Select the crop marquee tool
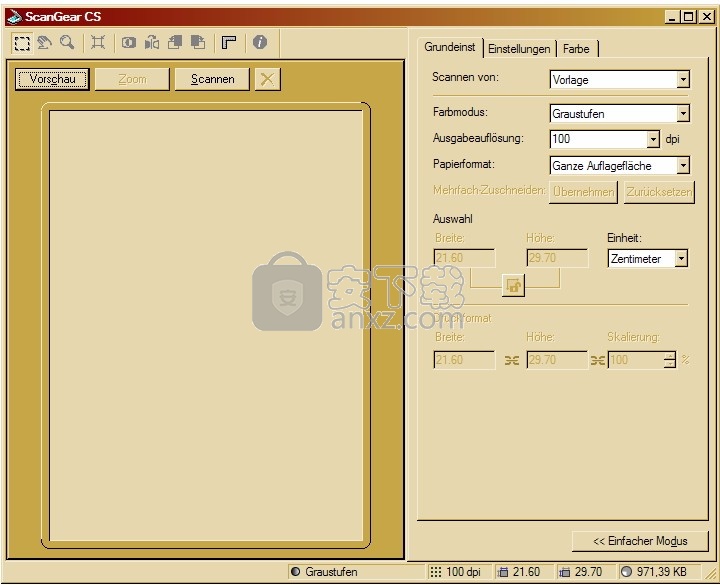The height and width of the screenshot is (585, 720). coord(22,43)
